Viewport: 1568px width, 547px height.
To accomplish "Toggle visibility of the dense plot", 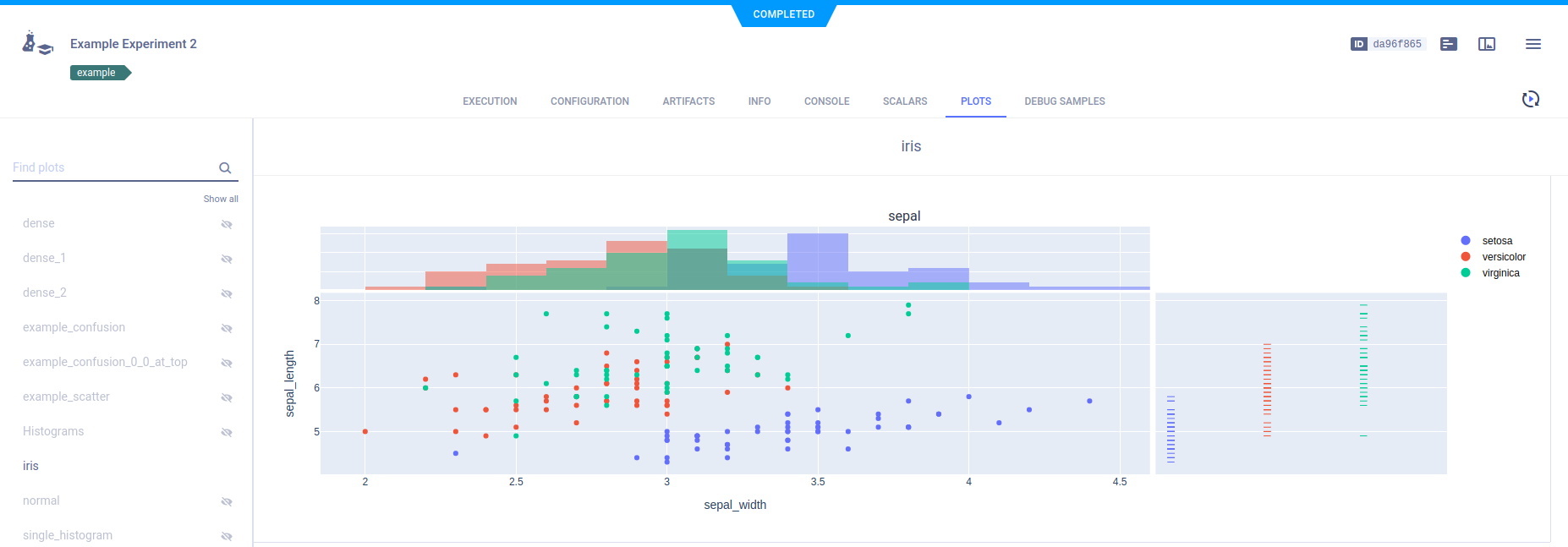I will pyautogui.click(x=227, y=224).
